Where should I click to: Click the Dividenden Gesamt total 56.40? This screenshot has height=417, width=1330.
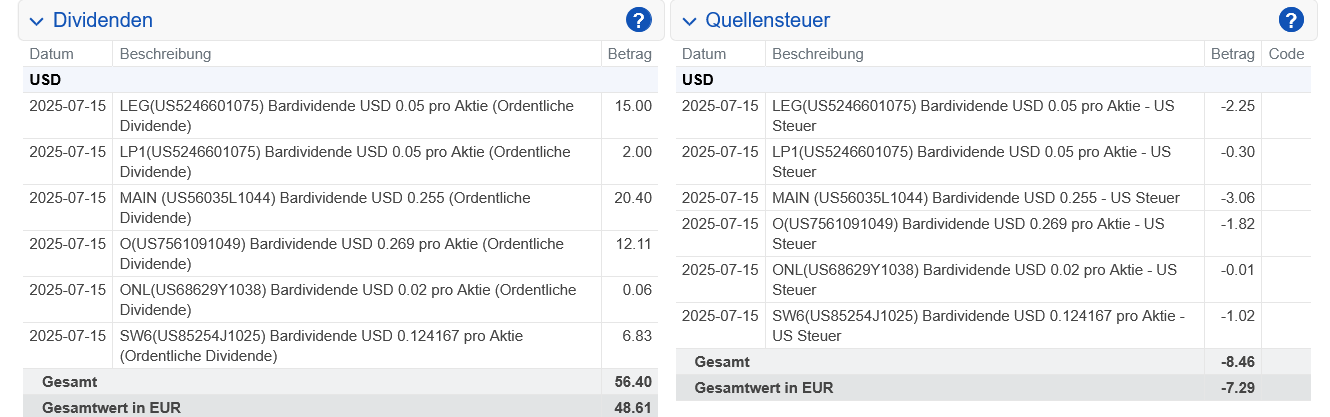pyautogui.click(x=635, y=382)
